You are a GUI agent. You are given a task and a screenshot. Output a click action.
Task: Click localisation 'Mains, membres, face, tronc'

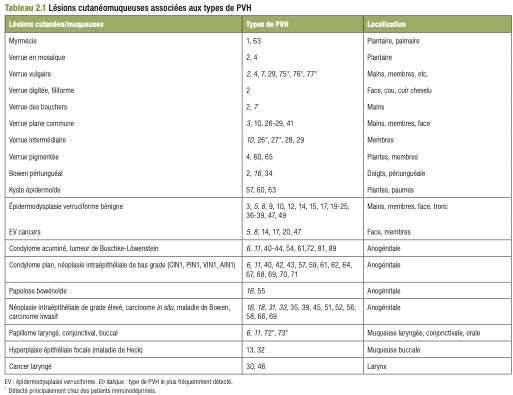tap(407, 206)
